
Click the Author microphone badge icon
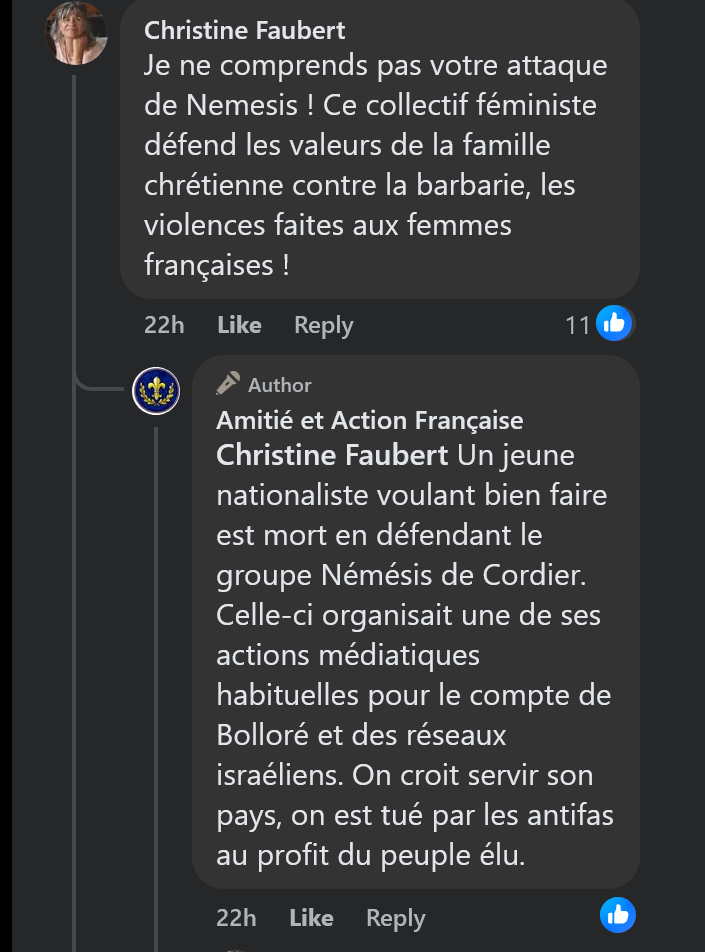tap(228, 384)
